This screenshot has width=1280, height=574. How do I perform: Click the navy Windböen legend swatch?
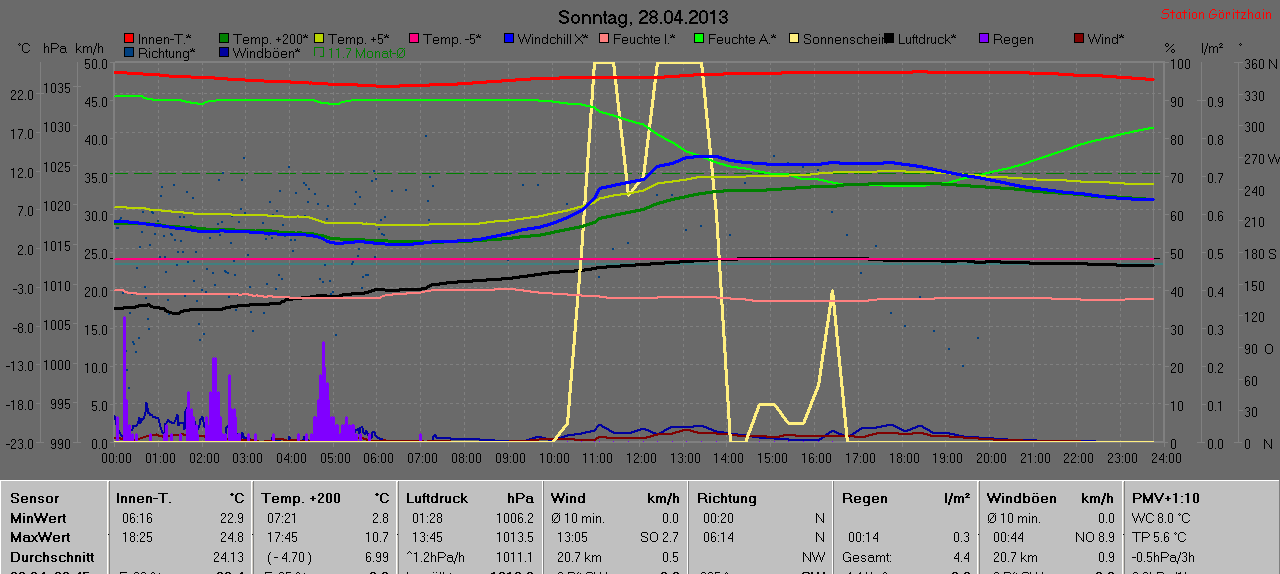point(224,52)
